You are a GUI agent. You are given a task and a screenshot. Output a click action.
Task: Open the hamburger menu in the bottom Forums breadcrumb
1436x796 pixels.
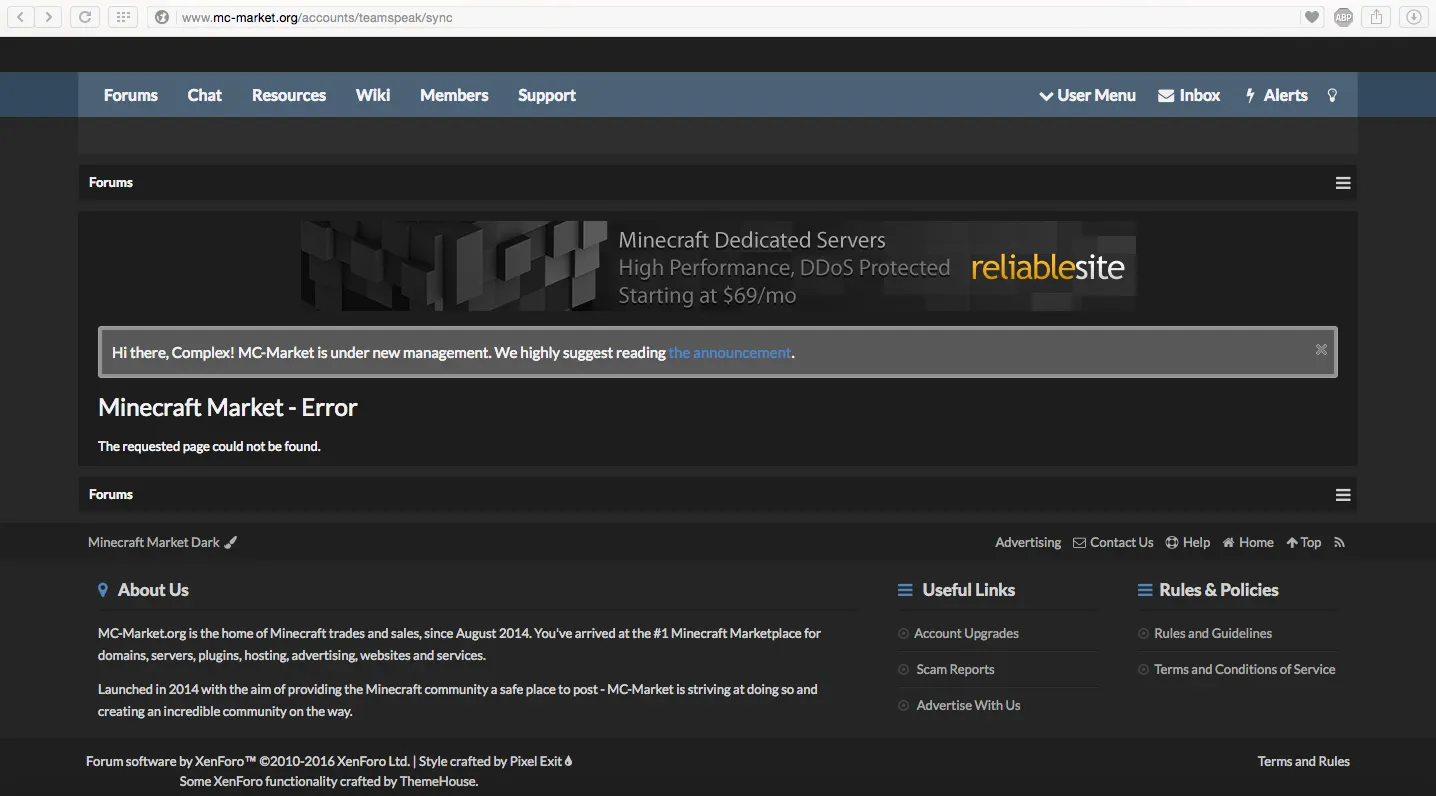coord(1343,495)
